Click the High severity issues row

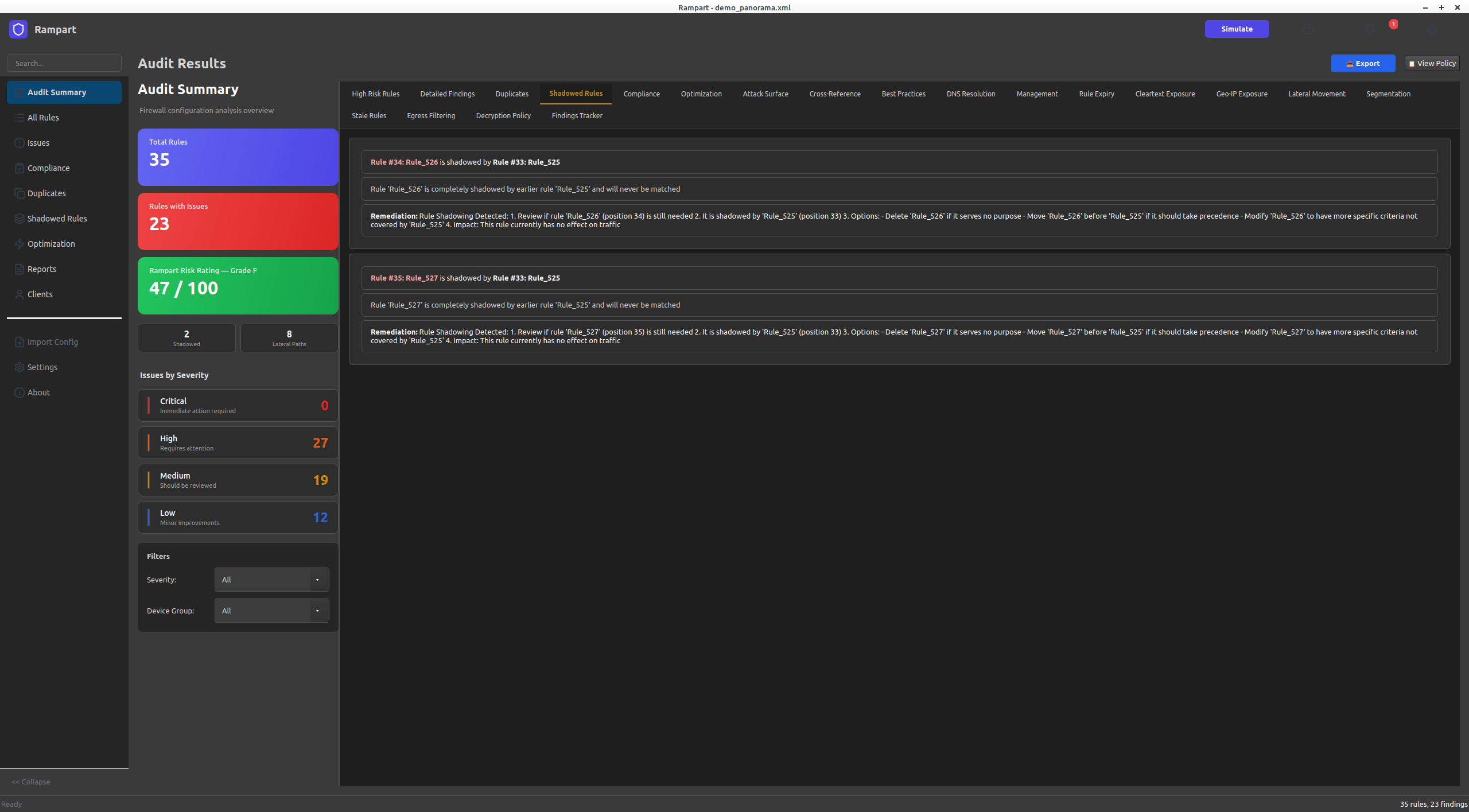[238, 442]
